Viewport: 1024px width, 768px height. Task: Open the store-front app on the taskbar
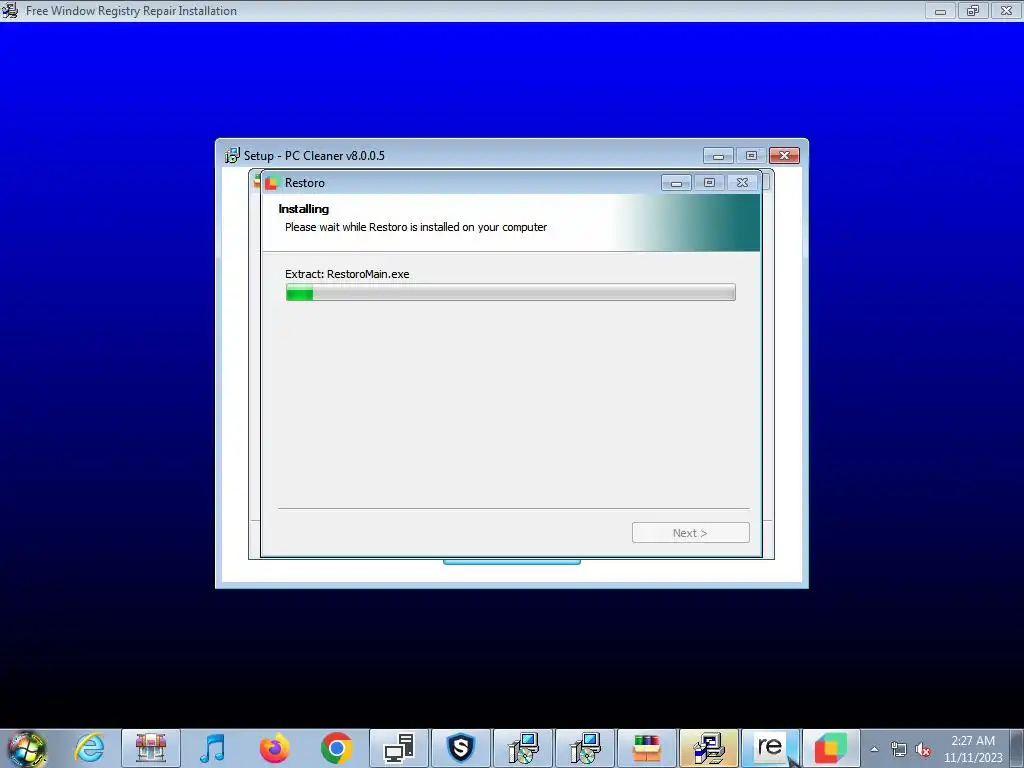click(151, 748)
